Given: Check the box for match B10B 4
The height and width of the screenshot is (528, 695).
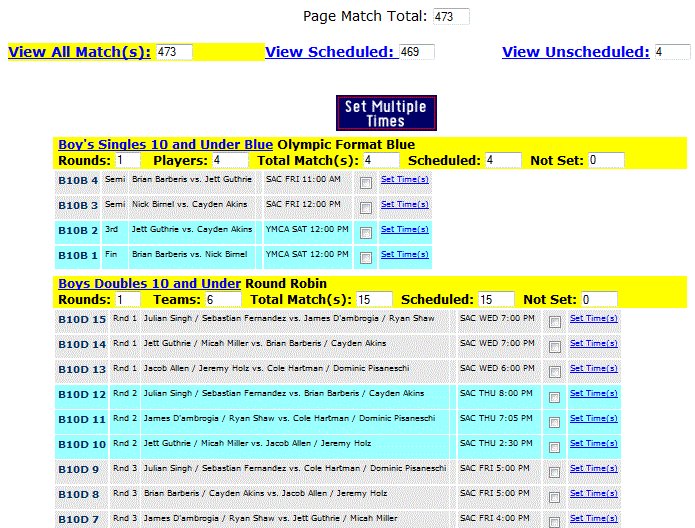Looking at the screenshot, I should [366, 183].
